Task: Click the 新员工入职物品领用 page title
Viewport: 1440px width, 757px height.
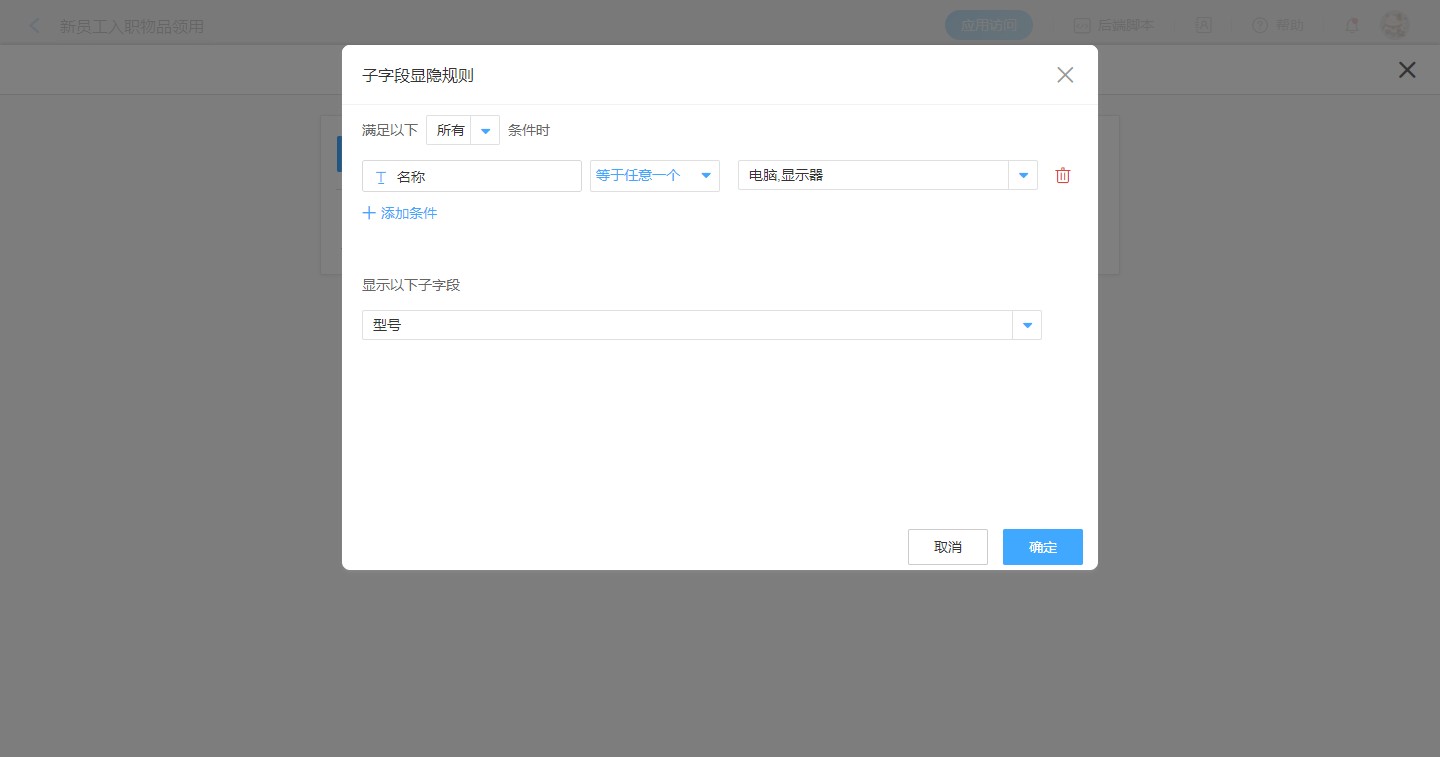Action: coord(132,26)
